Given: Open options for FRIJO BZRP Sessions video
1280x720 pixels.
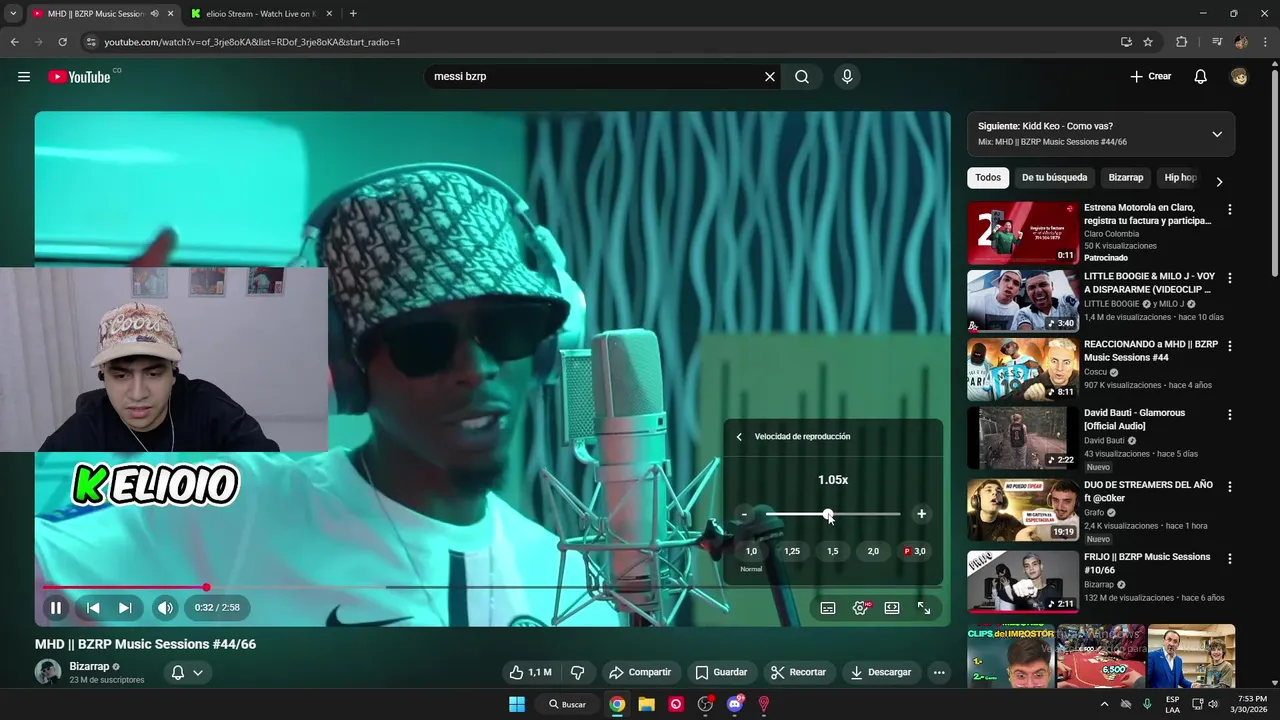Looking at the screenshot, I should [x=1230, y=558].
